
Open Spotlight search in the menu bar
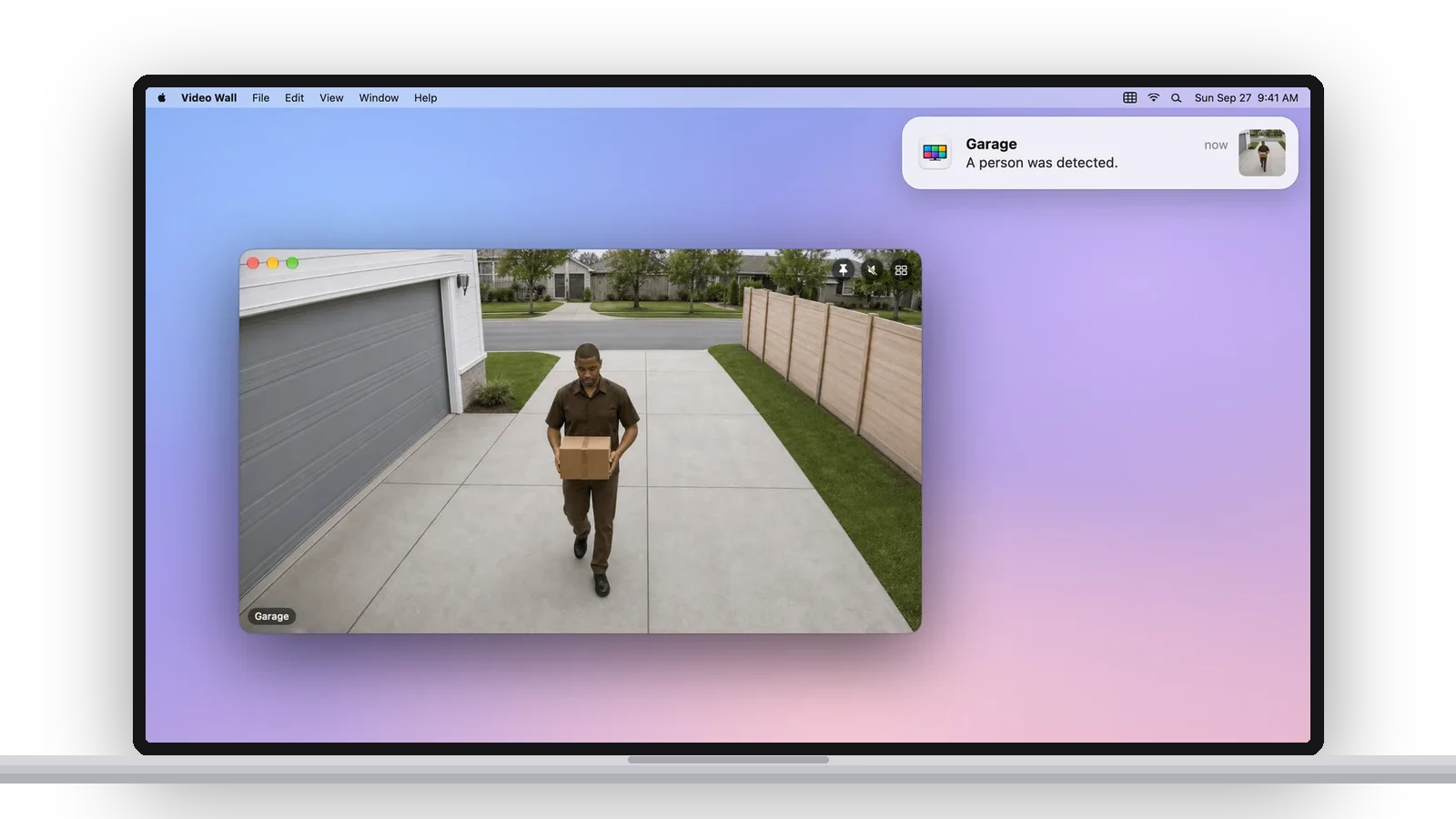[1176, 98]
